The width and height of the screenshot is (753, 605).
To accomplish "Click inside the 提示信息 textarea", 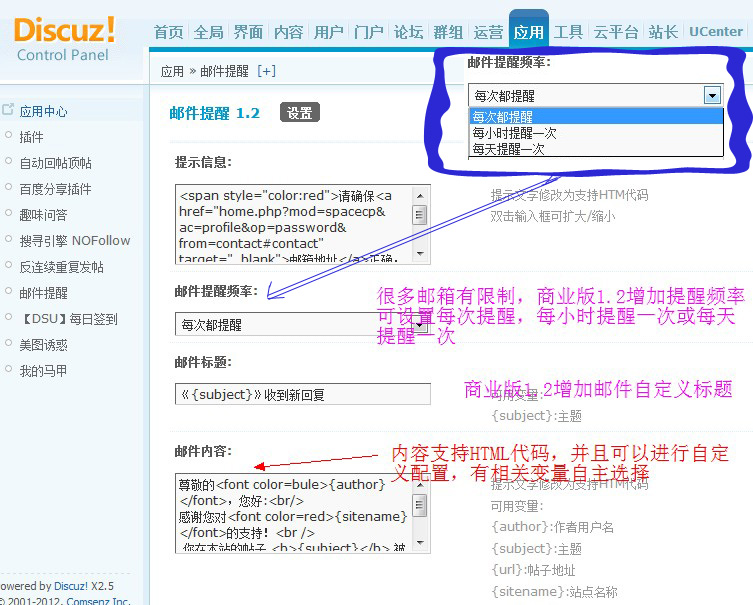I will pos(293,224).
